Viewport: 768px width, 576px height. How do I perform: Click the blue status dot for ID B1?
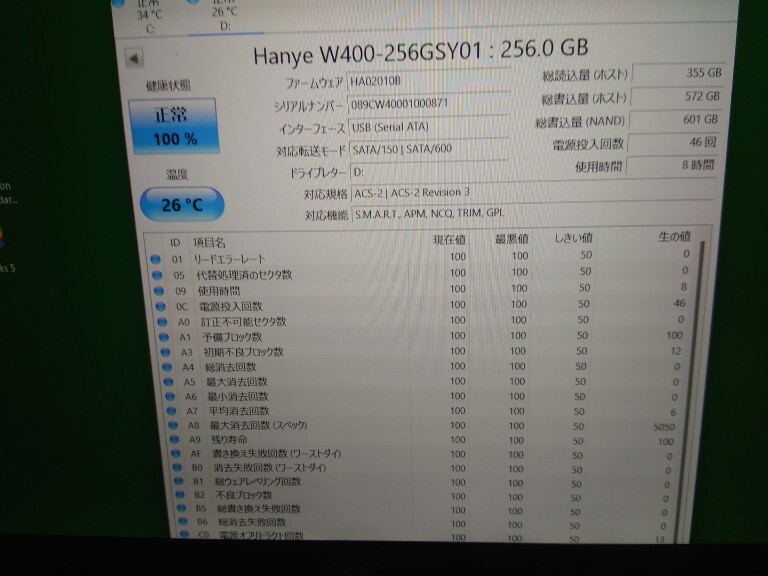179,481
